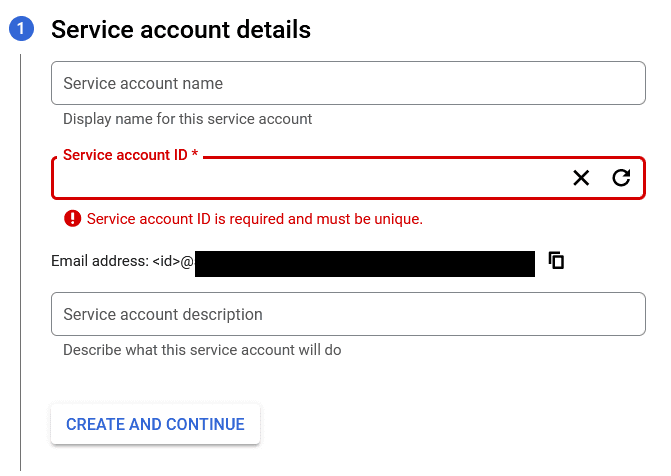Viewport: 671px width, 476px height.
Task: Click the '<id>@' email placeholder text
Action: click(173, 261)
